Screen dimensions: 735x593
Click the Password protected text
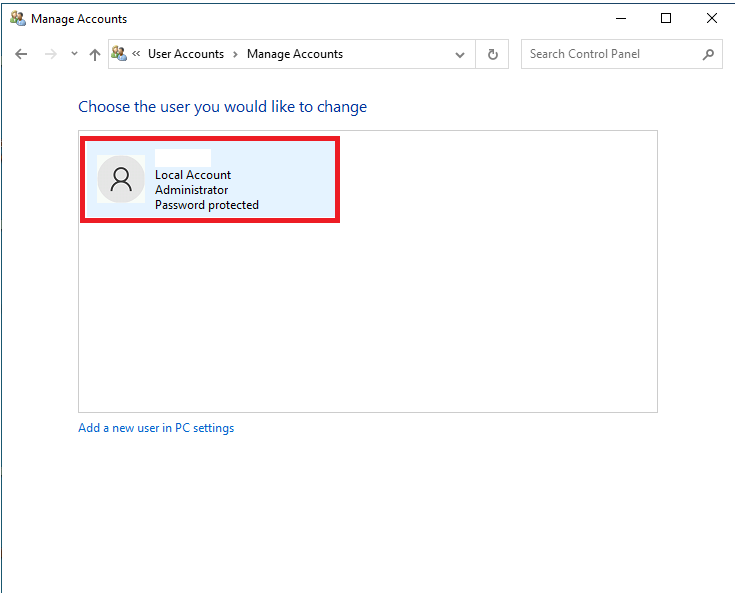207,205
